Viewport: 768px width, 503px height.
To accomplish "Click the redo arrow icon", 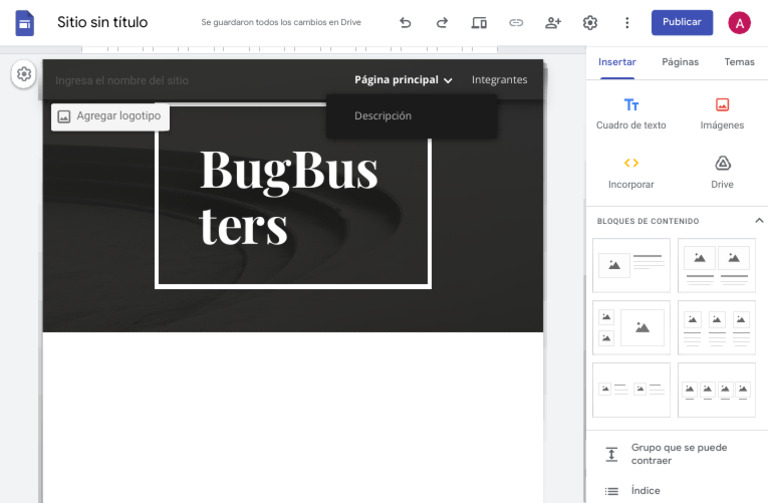I will click(x=442, y=23).
